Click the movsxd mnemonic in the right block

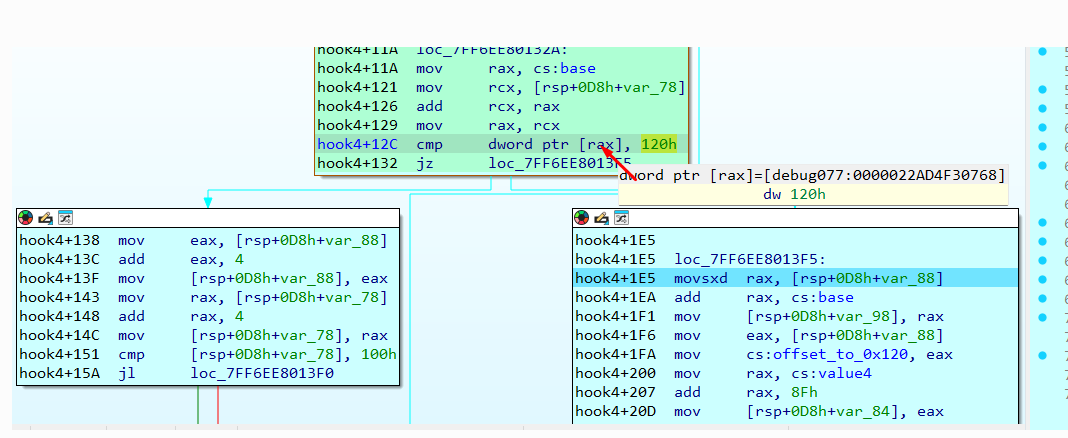pos(700,278)
